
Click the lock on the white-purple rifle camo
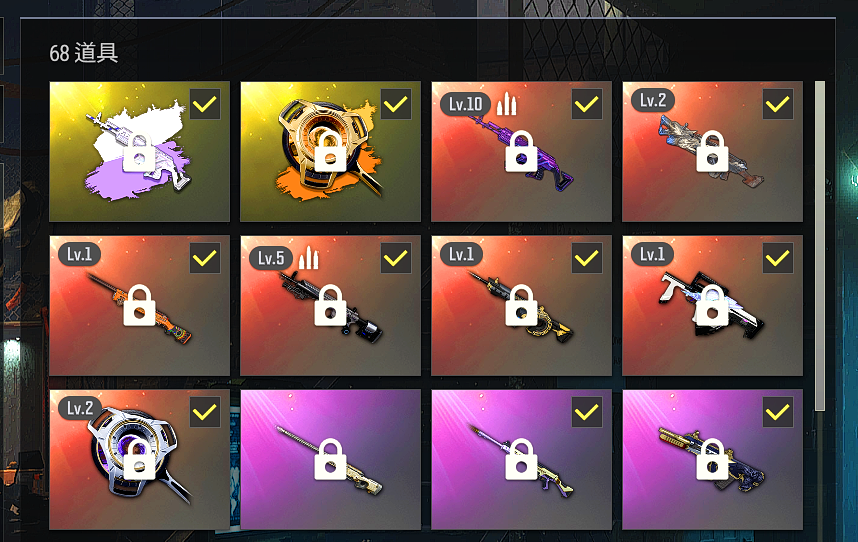[x=139, y=151]
